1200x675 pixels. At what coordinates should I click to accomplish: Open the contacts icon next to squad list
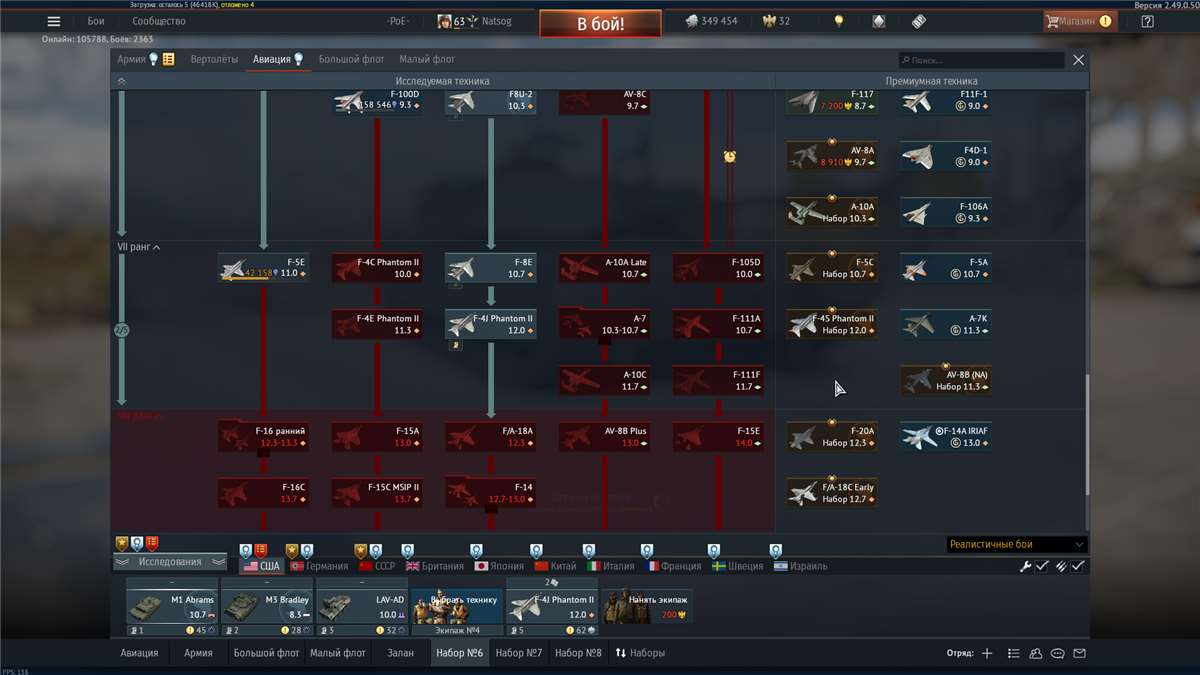1035,653
